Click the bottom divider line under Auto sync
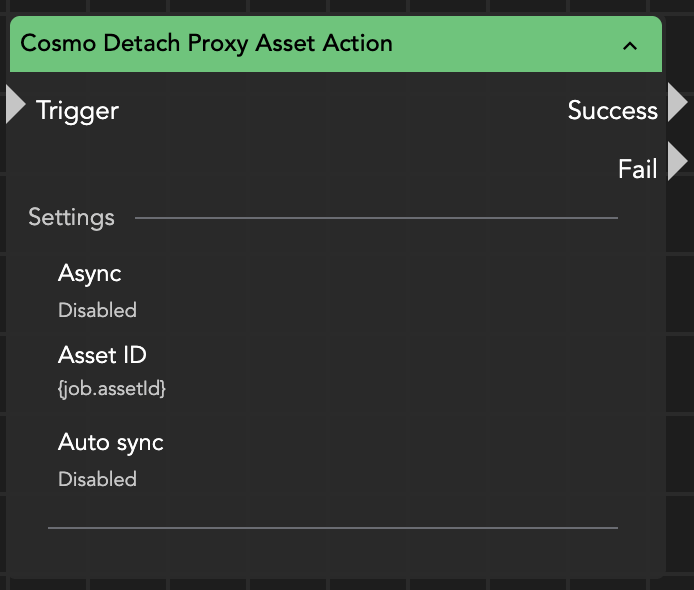Screen dimensions: 694x590 click(x=332, y=527)
